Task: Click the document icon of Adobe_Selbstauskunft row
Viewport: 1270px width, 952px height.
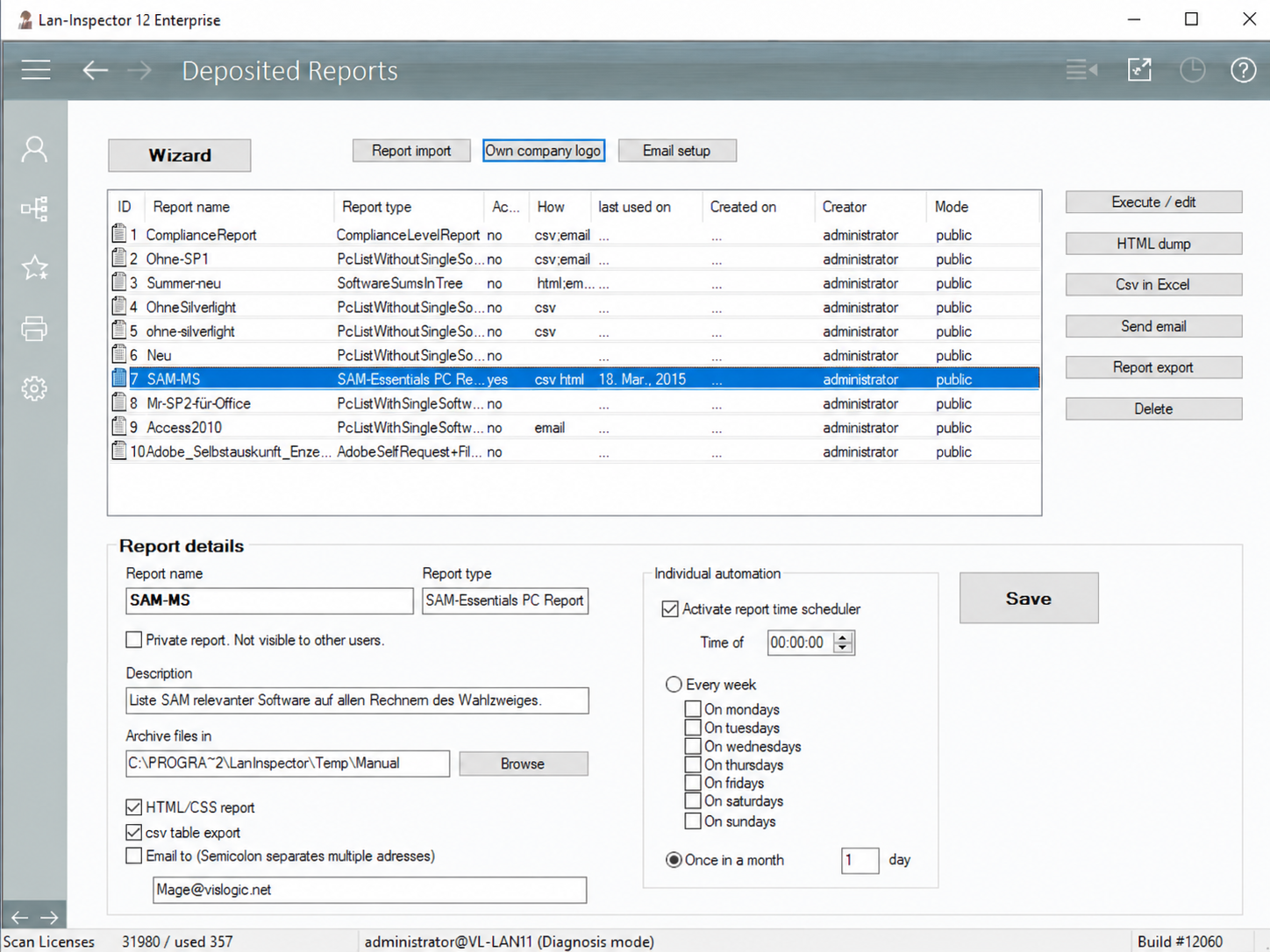Action: pos(119,451)
